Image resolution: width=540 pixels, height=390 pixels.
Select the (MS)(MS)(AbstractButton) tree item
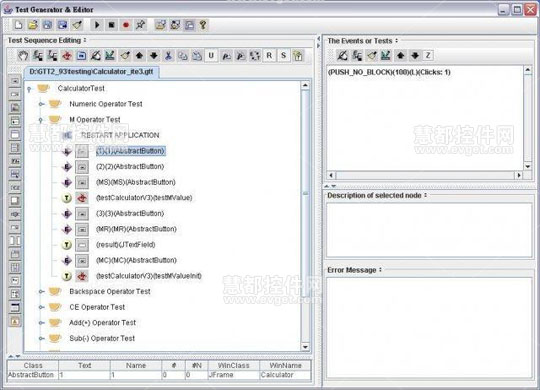tap(136, 182)
